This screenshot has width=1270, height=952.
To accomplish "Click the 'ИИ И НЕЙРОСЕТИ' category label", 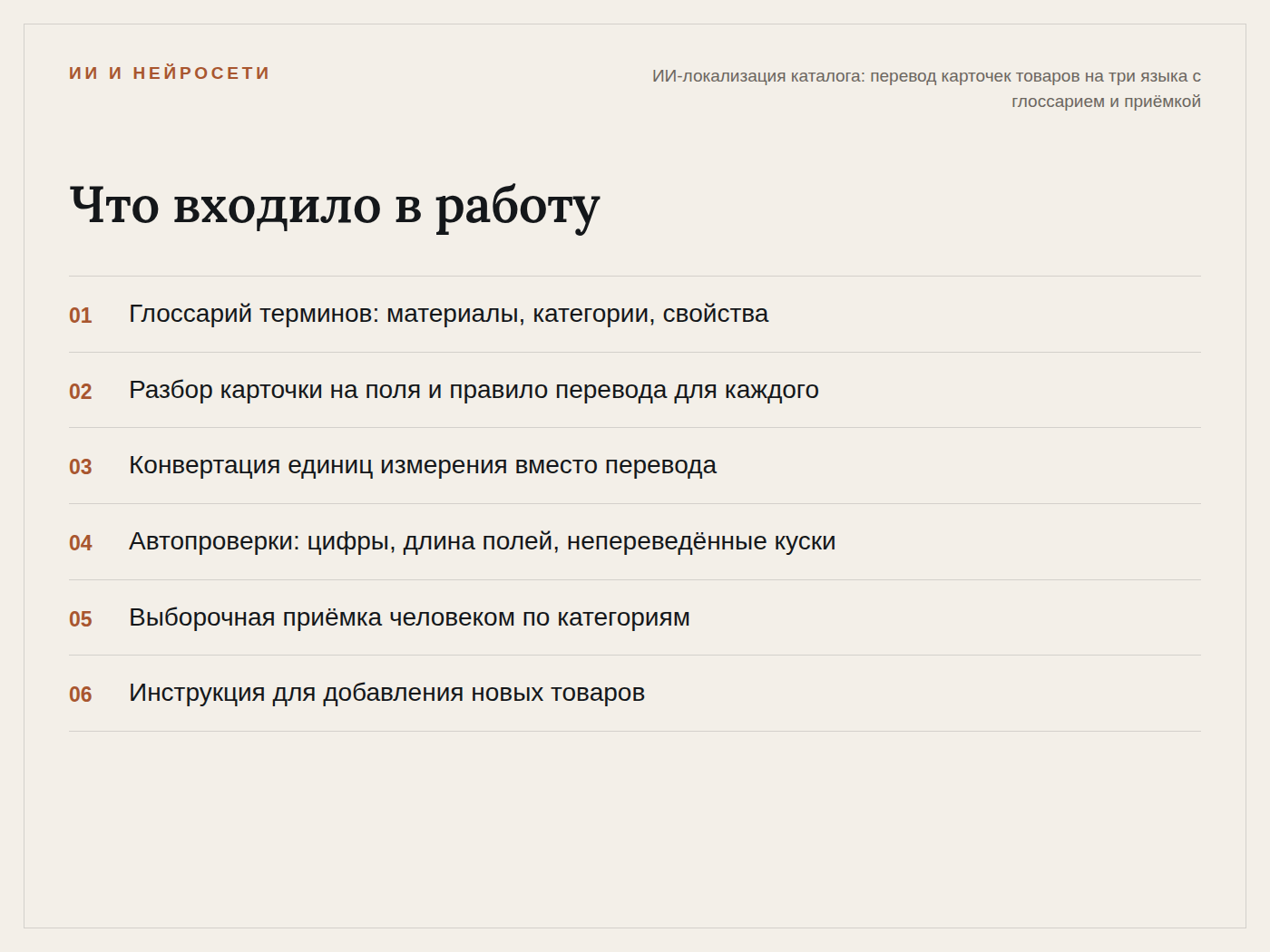I will point(170,73).
